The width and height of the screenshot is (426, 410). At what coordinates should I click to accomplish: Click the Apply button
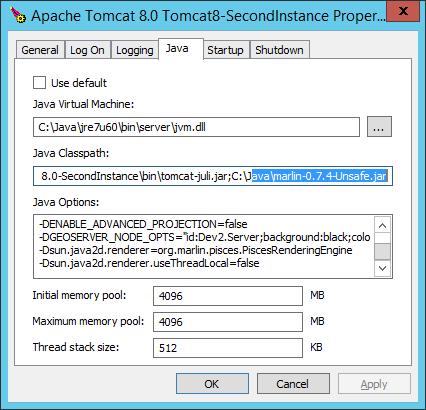coord(374,384)
